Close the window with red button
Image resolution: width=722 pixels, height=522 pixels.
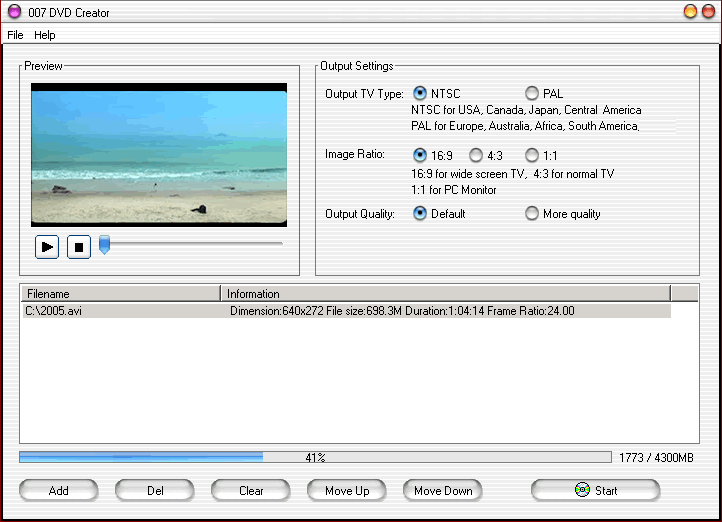click(x=708, y=12)
